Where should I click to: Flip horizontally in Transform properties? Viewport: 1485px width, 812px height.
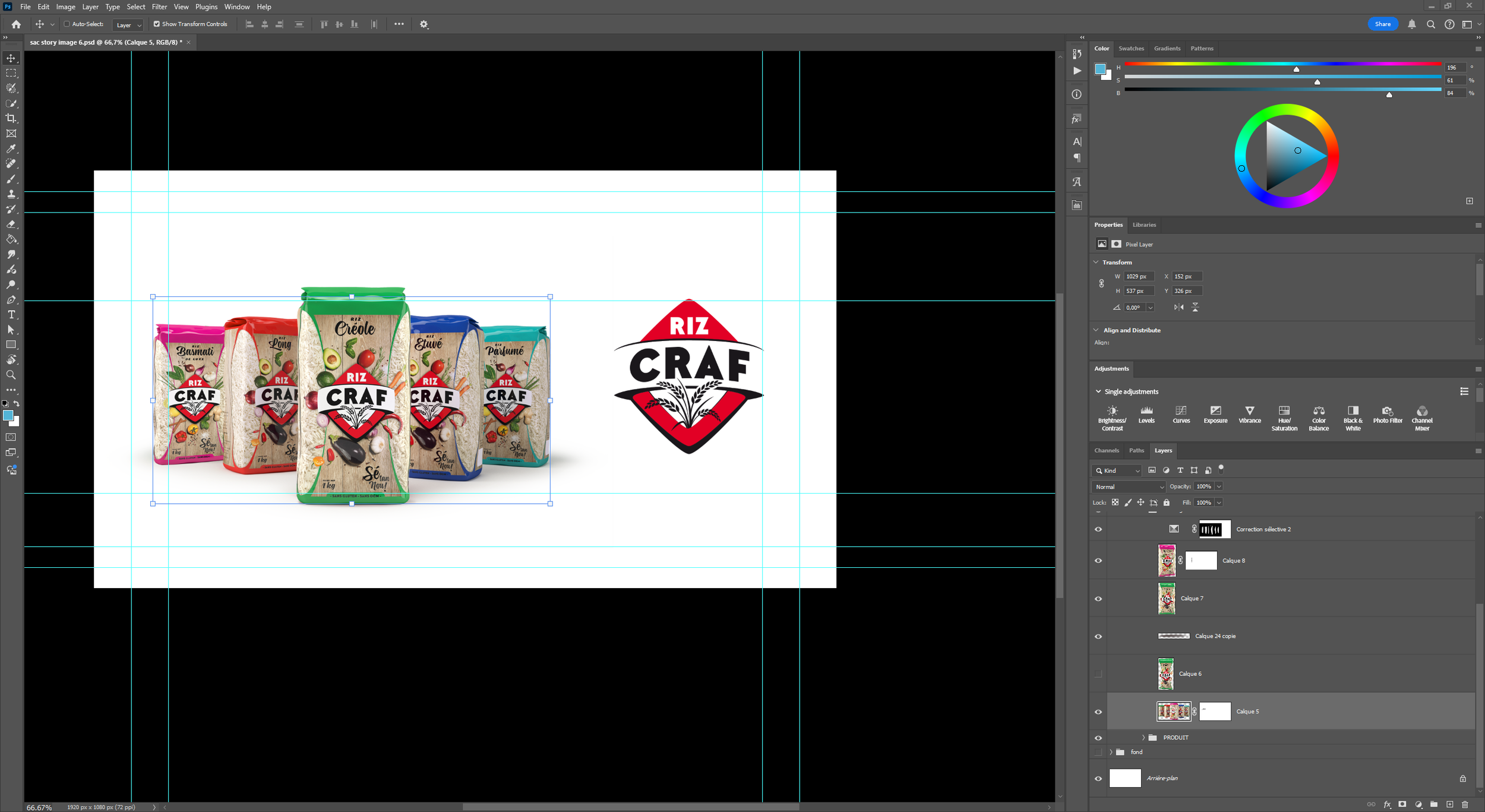tap(1179, 307)
